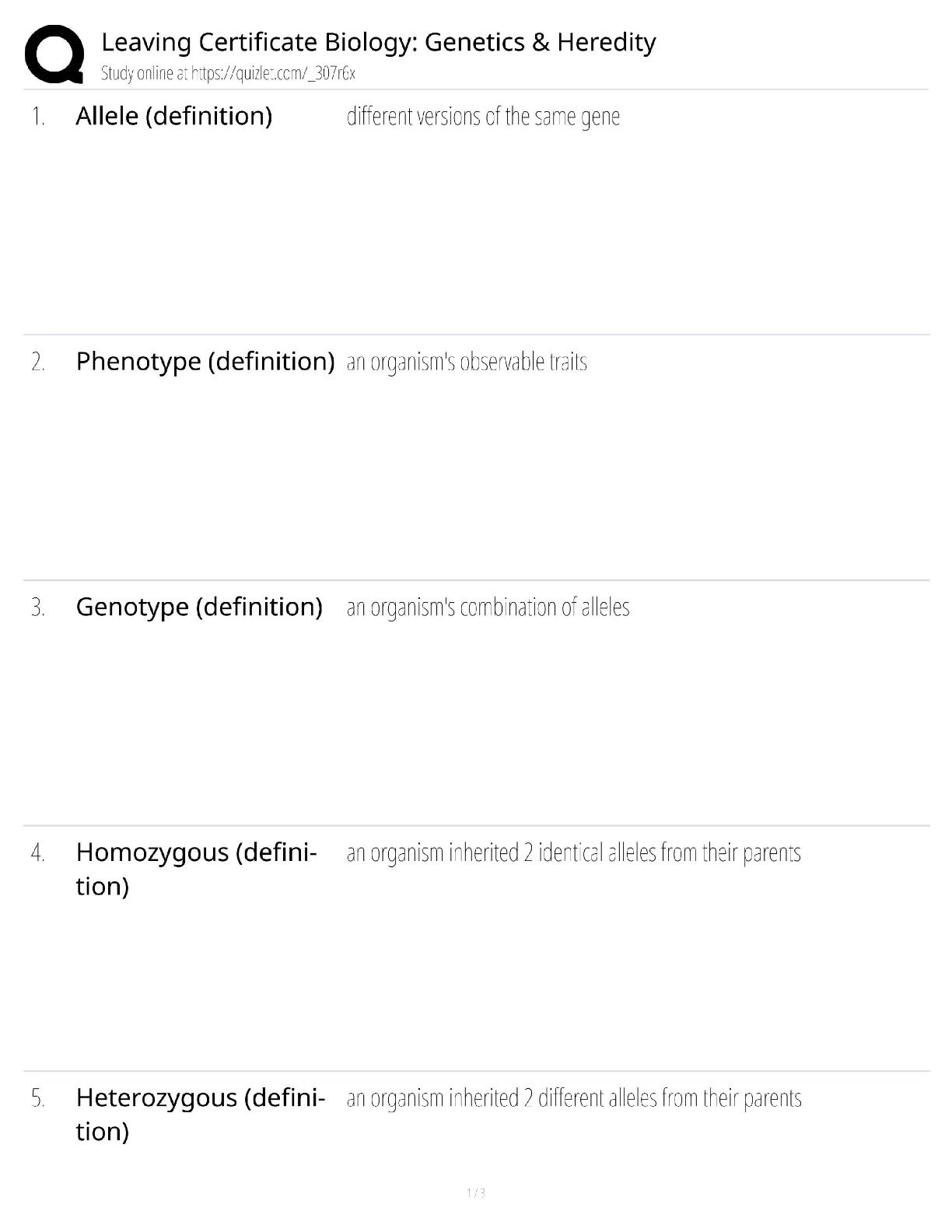Screen dimensions: 952x1232
Task: Select the number 4 list marker
Action: click(x=38, y=853)
